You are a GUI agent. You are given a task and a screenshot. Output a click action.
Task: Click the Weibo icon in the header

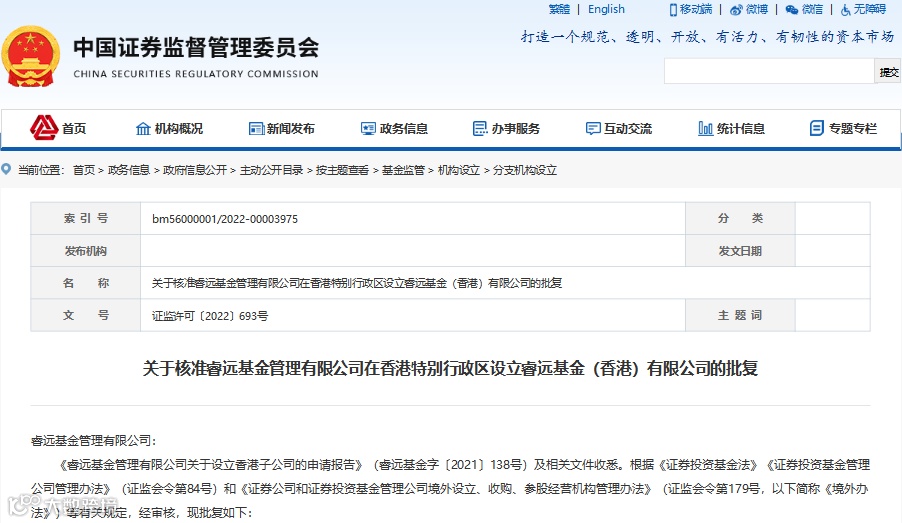[x=736, y=10]
